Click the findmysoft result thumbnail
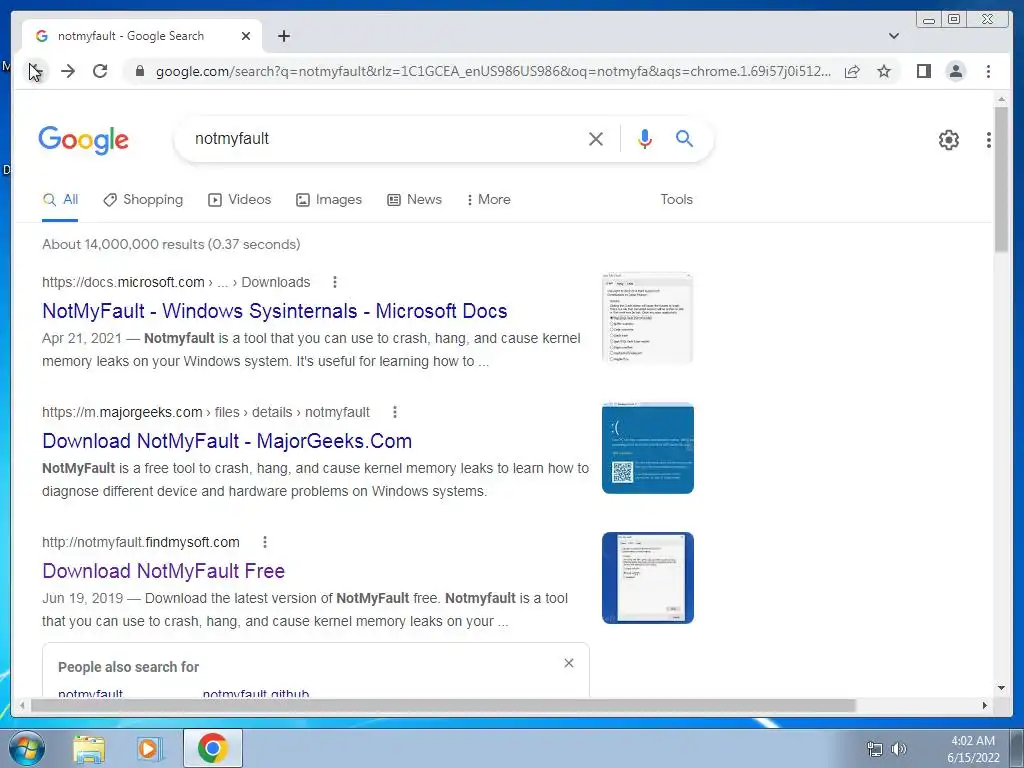 click(647, 578)
